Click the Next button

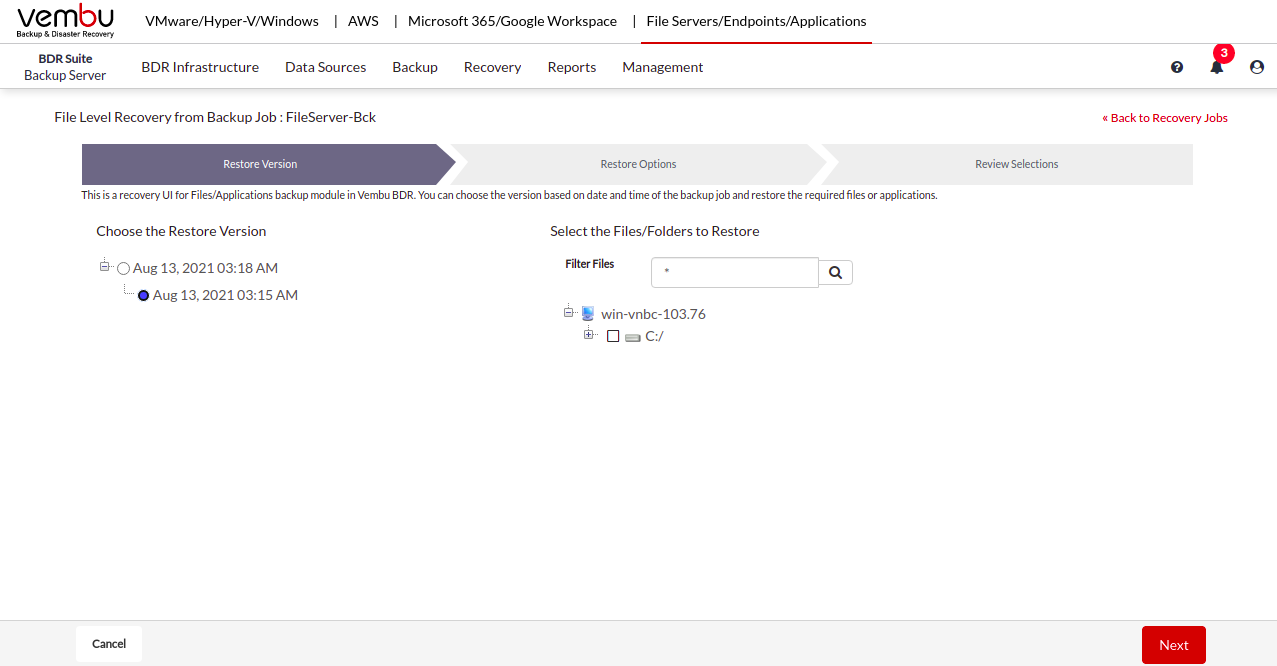1174,645
